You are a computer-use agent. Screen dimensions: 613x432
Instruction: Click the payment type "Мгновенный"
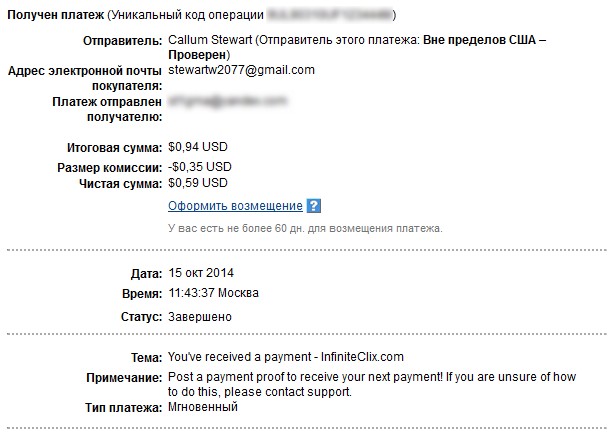tap(204, 407)
